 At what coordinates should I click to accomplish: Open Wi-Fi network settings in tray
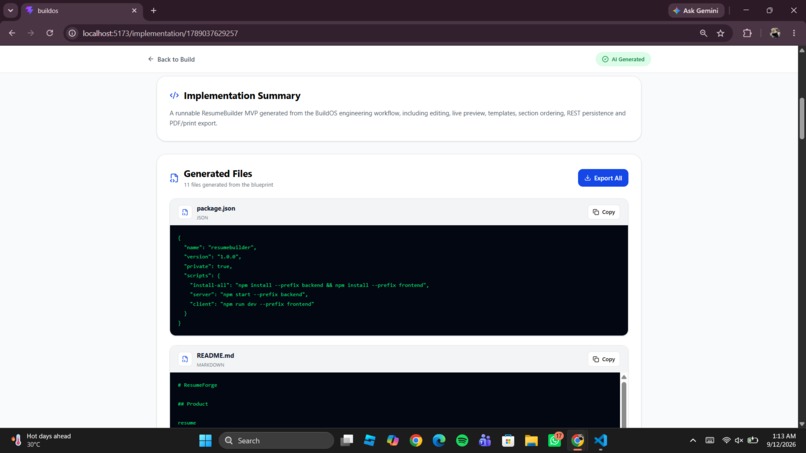726,441
